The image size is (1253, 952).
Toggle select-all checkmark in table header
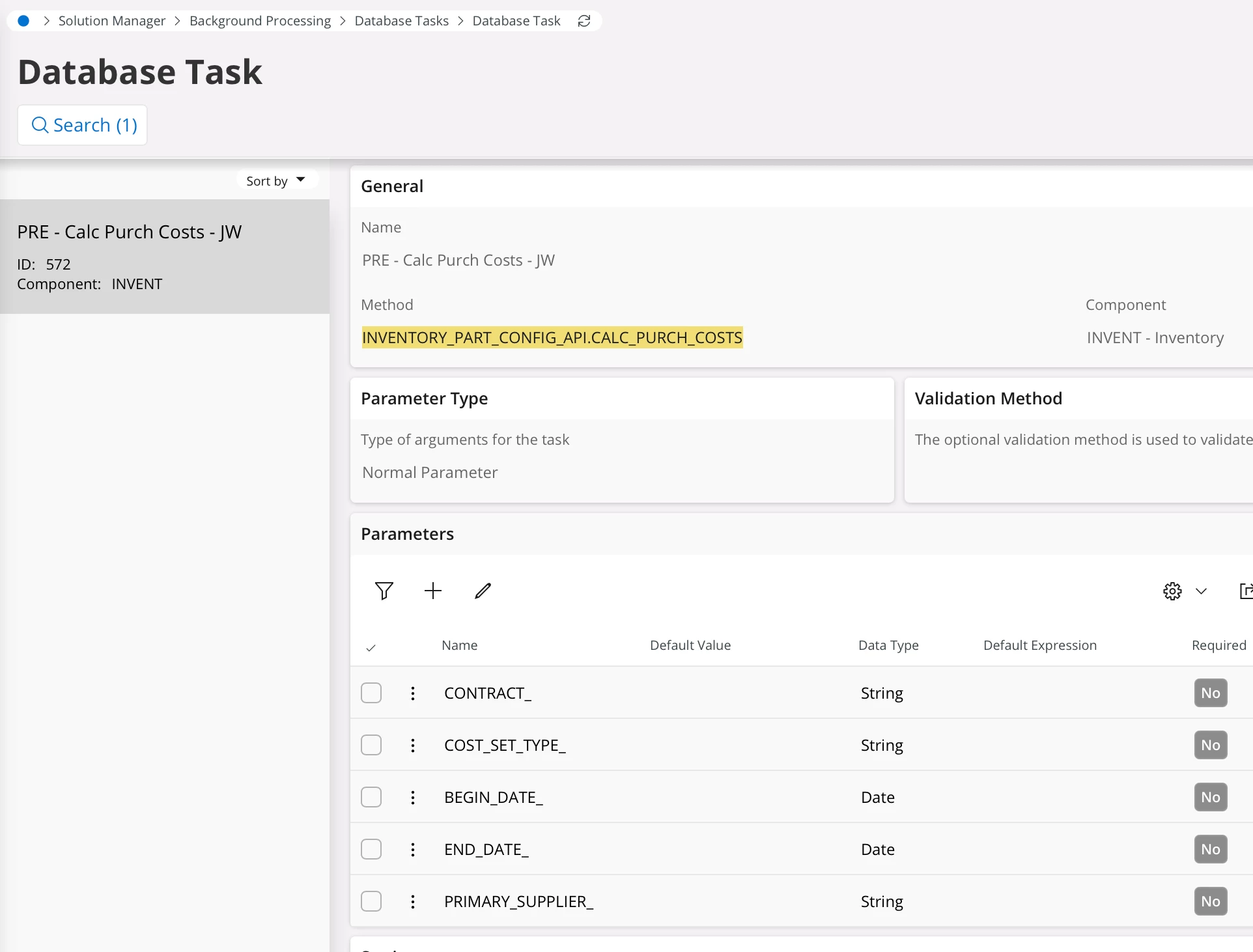coord(371,647)
